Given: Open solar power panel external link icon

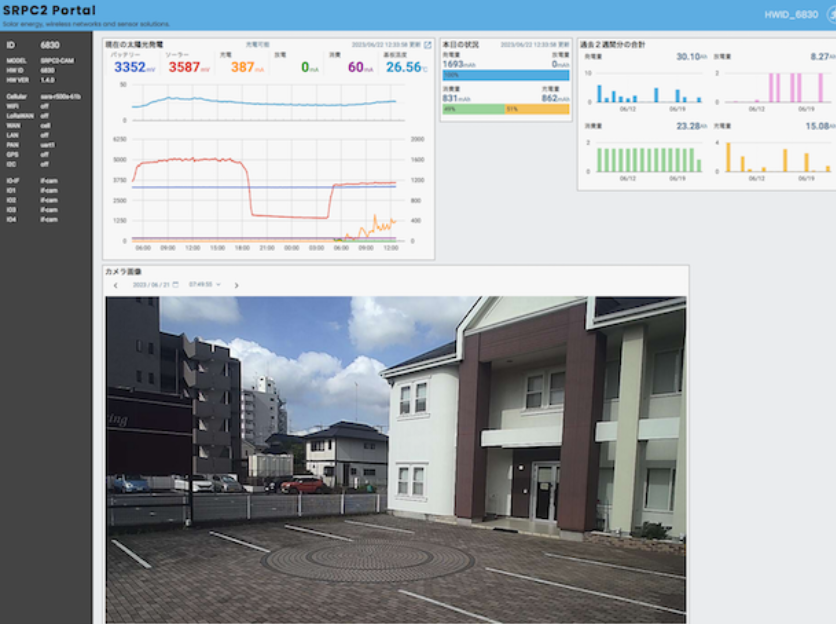Looking at the screenshot, I should [x=428, y=45].
